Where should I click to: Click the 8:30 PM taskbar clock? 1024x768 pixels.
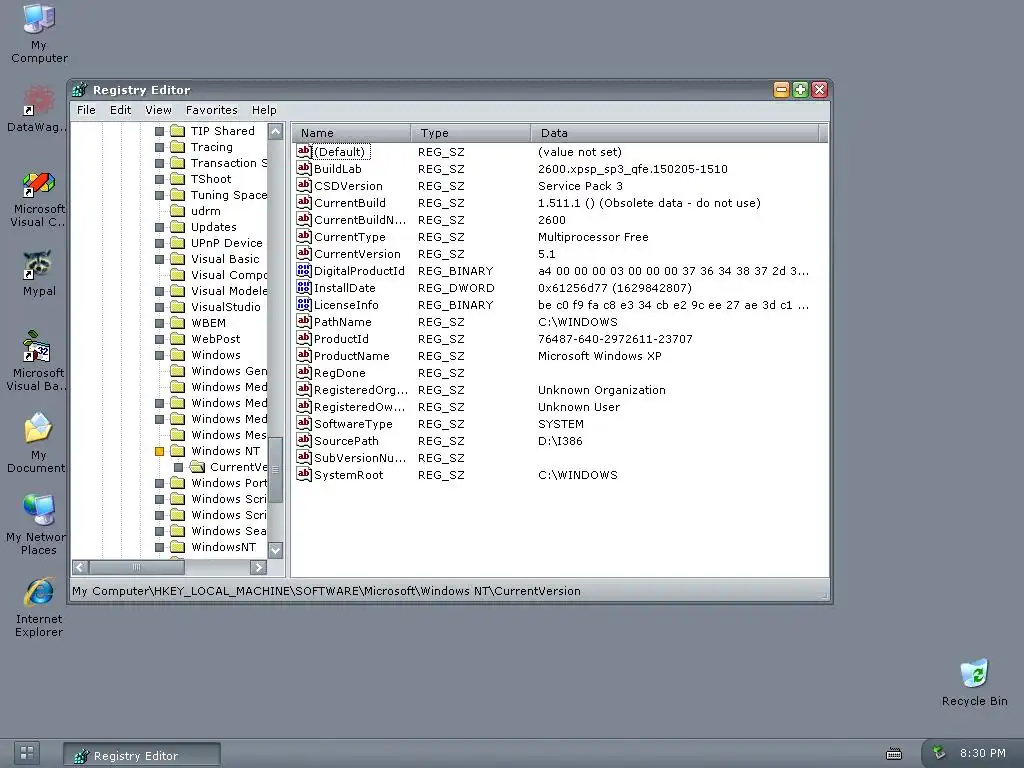pos(982,753)
